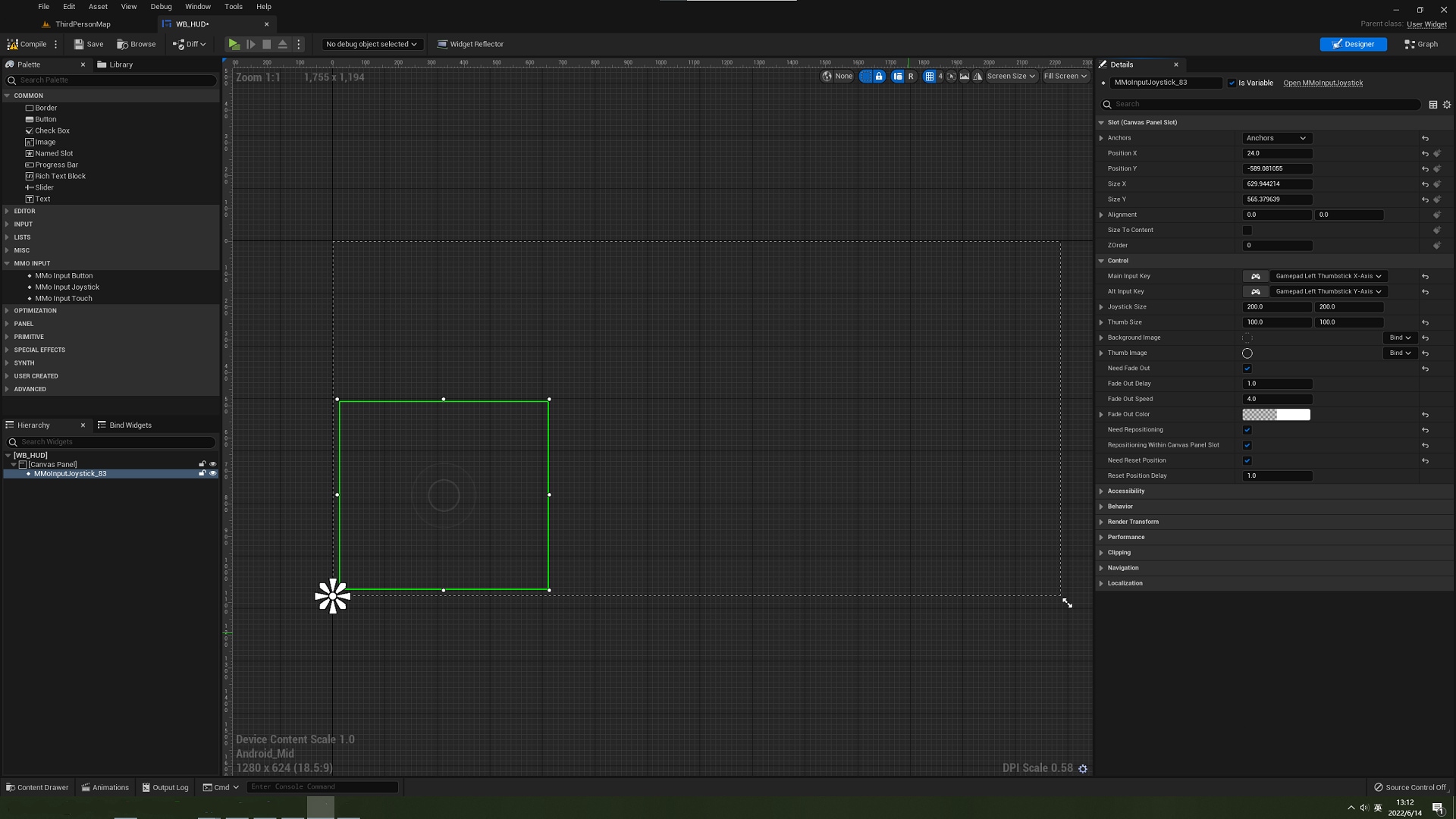Image resolution: width=1456 pixels, height=819 pixels.
Task: Click the Fade Out Color swatch
Action: click(x=1276, y=415)
